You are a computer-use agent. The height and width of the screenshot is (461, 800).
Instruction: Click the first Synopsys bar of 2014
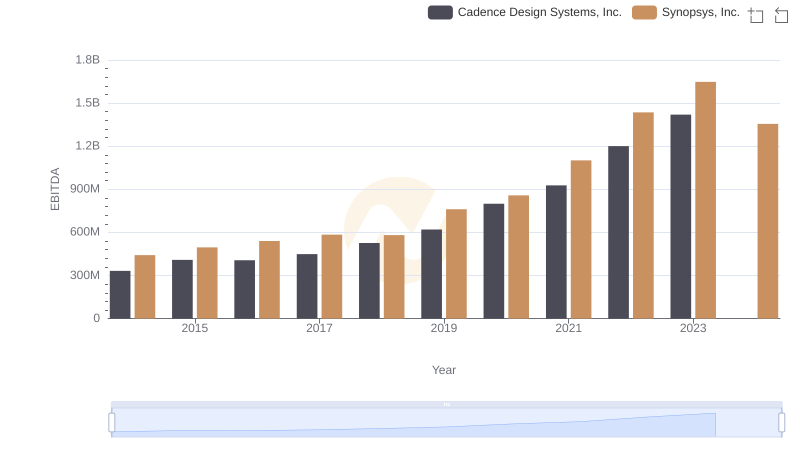pyautogui.click(x=145, y=287)
